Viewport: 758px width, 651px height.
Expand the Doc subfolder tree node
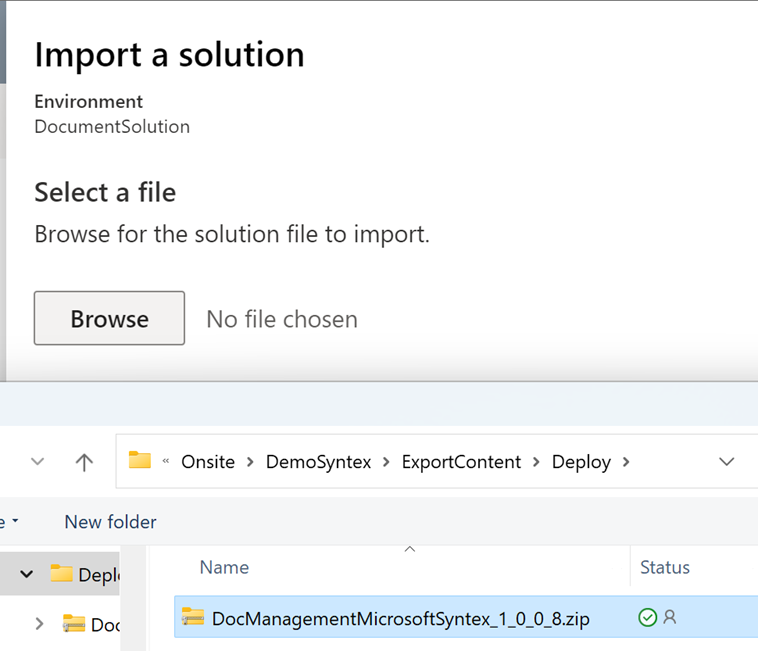click(39, 623)
